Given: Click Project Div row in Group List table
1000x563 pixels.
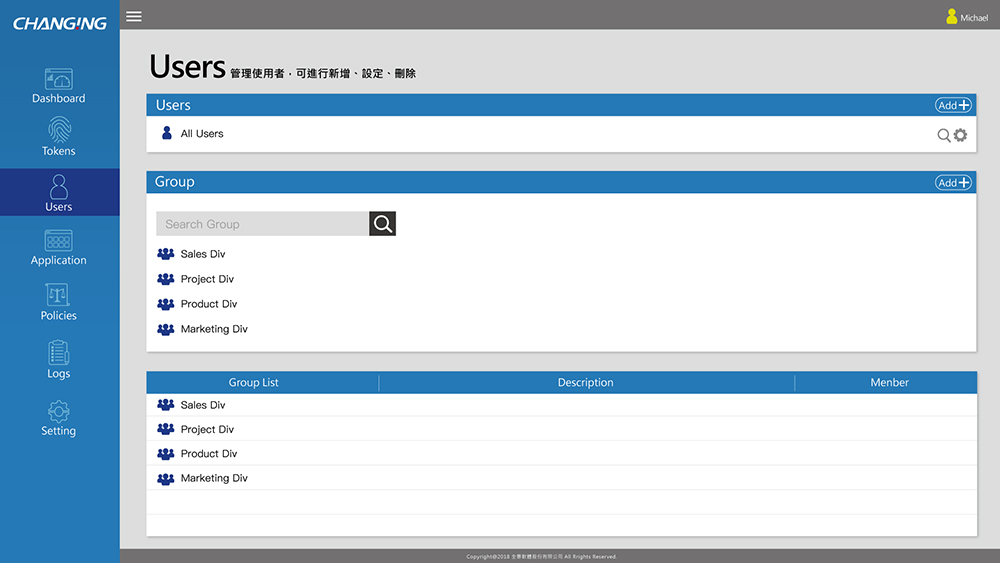Looking at the screenshot, I should [207, 429].
